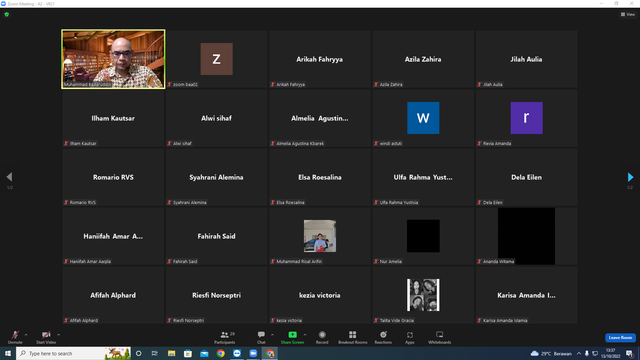This screenshot has height=360, width=640.
Task: Click Talita Vide Gracia's profile photo
Action: [x=423, y=295]
